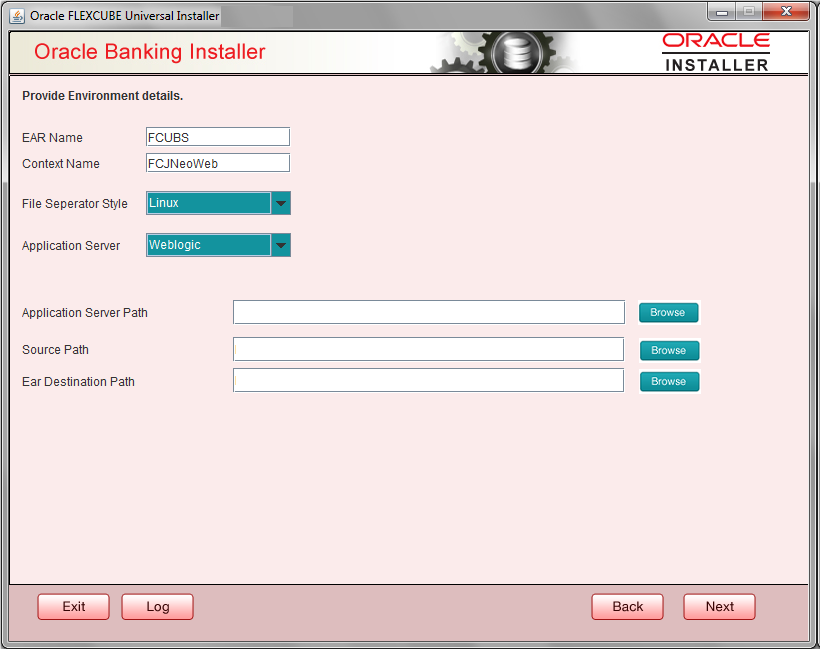
Task: Go Back to the previous step
Action: coord(628,607)
